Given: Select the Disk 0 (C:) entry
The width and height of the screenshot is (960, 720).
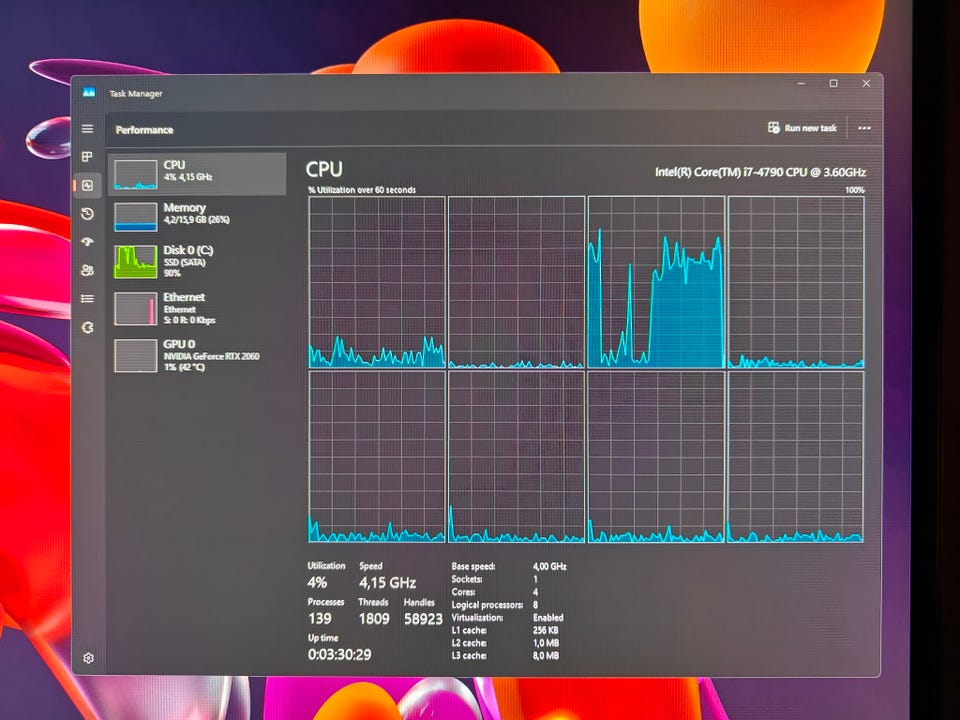Looking at the screenshot, I should pos(197,261).
